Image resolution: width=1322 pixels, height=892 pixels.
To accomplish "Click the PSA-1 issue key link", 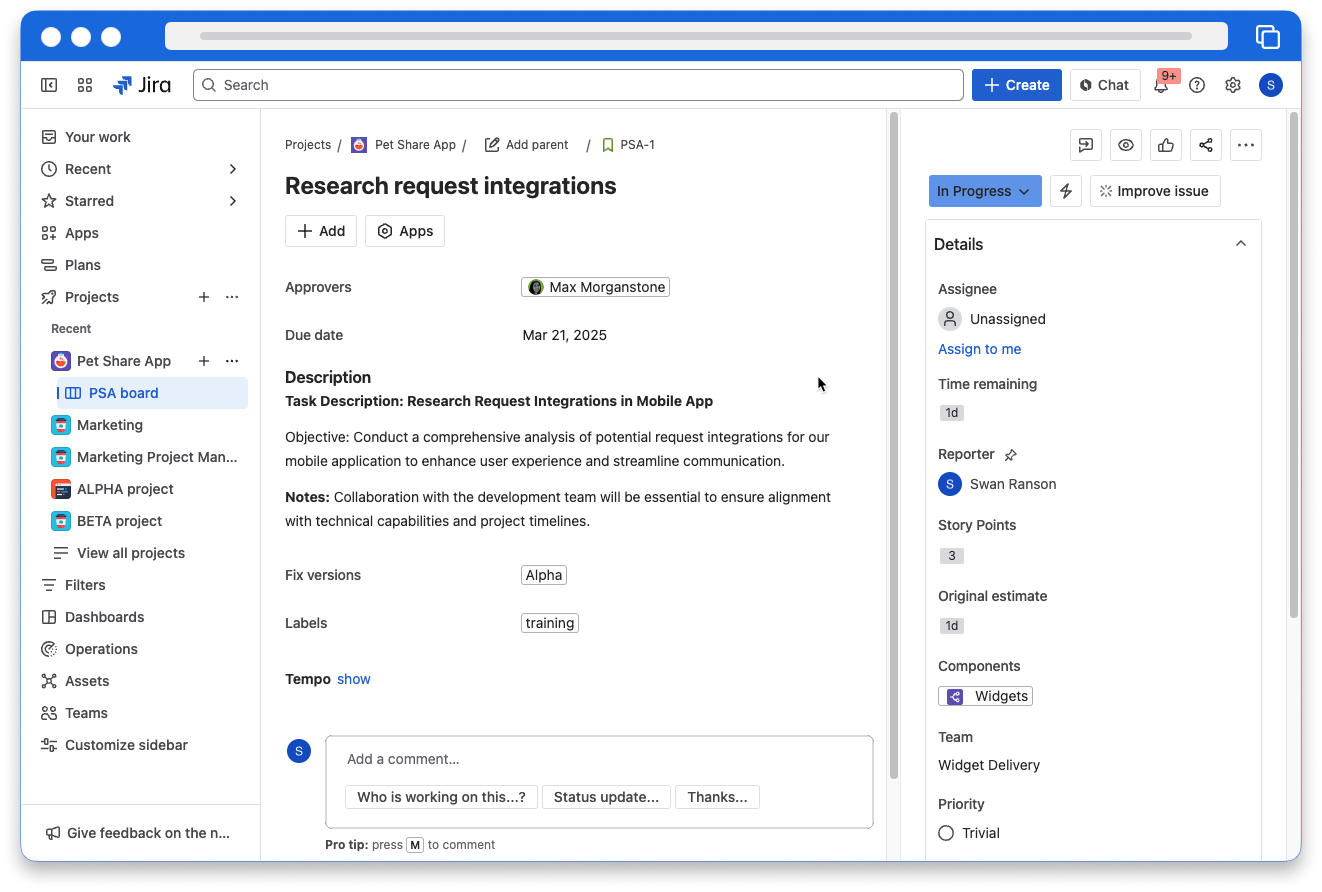I will pyautogui.click(x=637, y=145).
